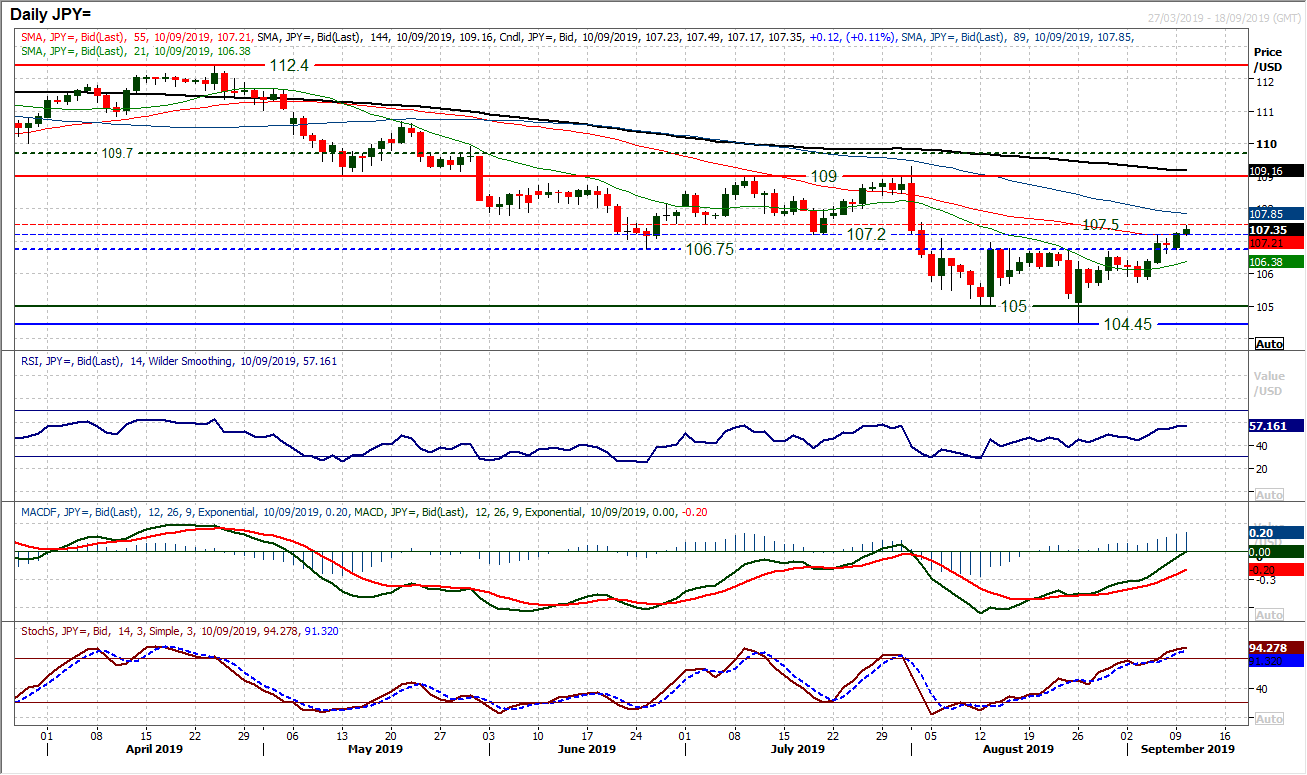Screen dimensions: 1307x775
Task: Click the 107.5 level label
Action: point(1100,224)
